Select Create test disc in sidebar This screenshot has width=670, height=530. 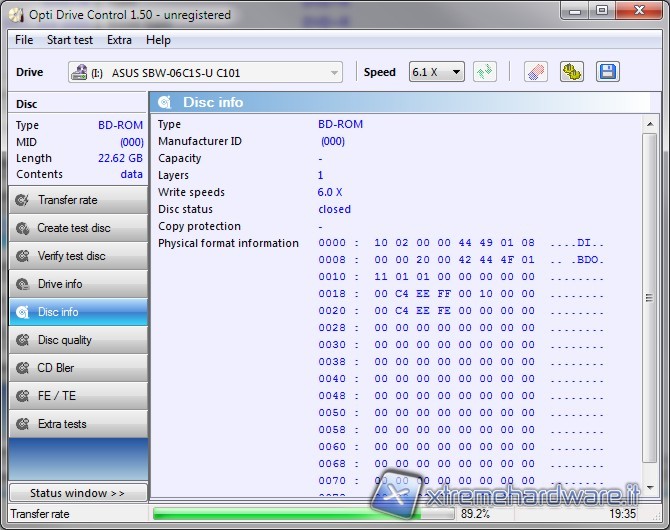[x=77, y=228]
